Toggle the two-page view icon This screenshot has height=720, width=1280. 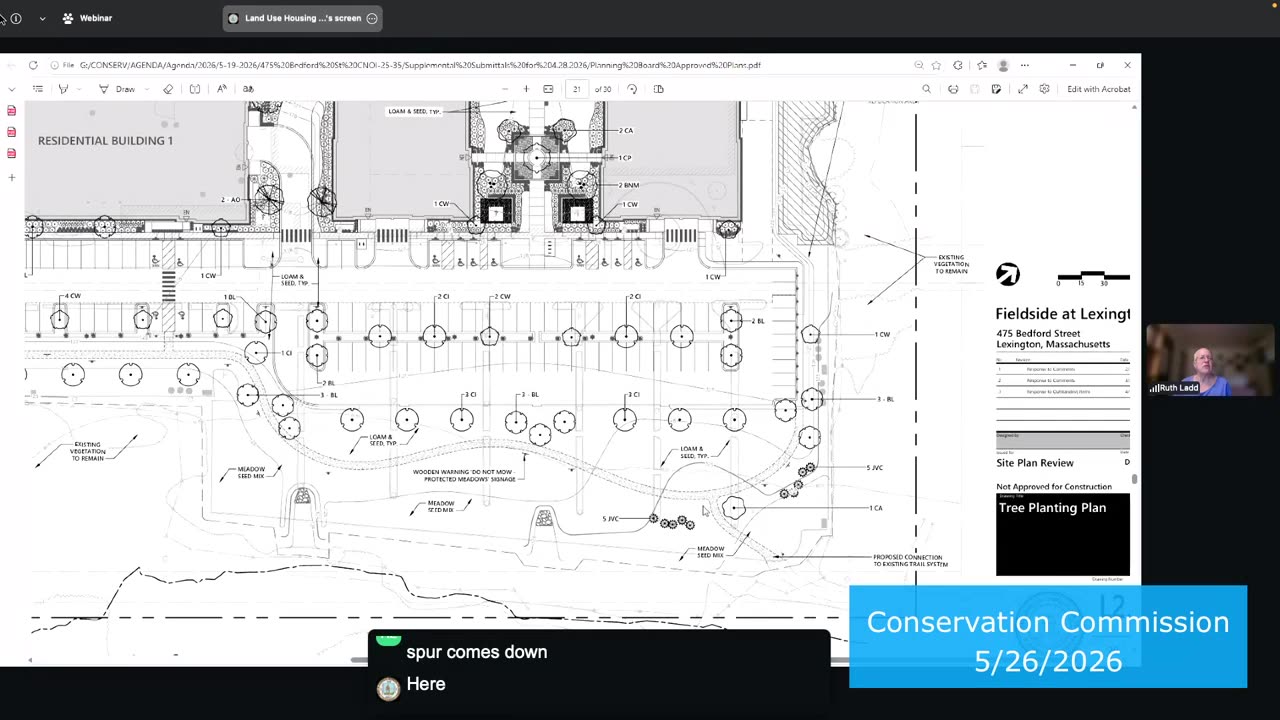pos(658,89)
